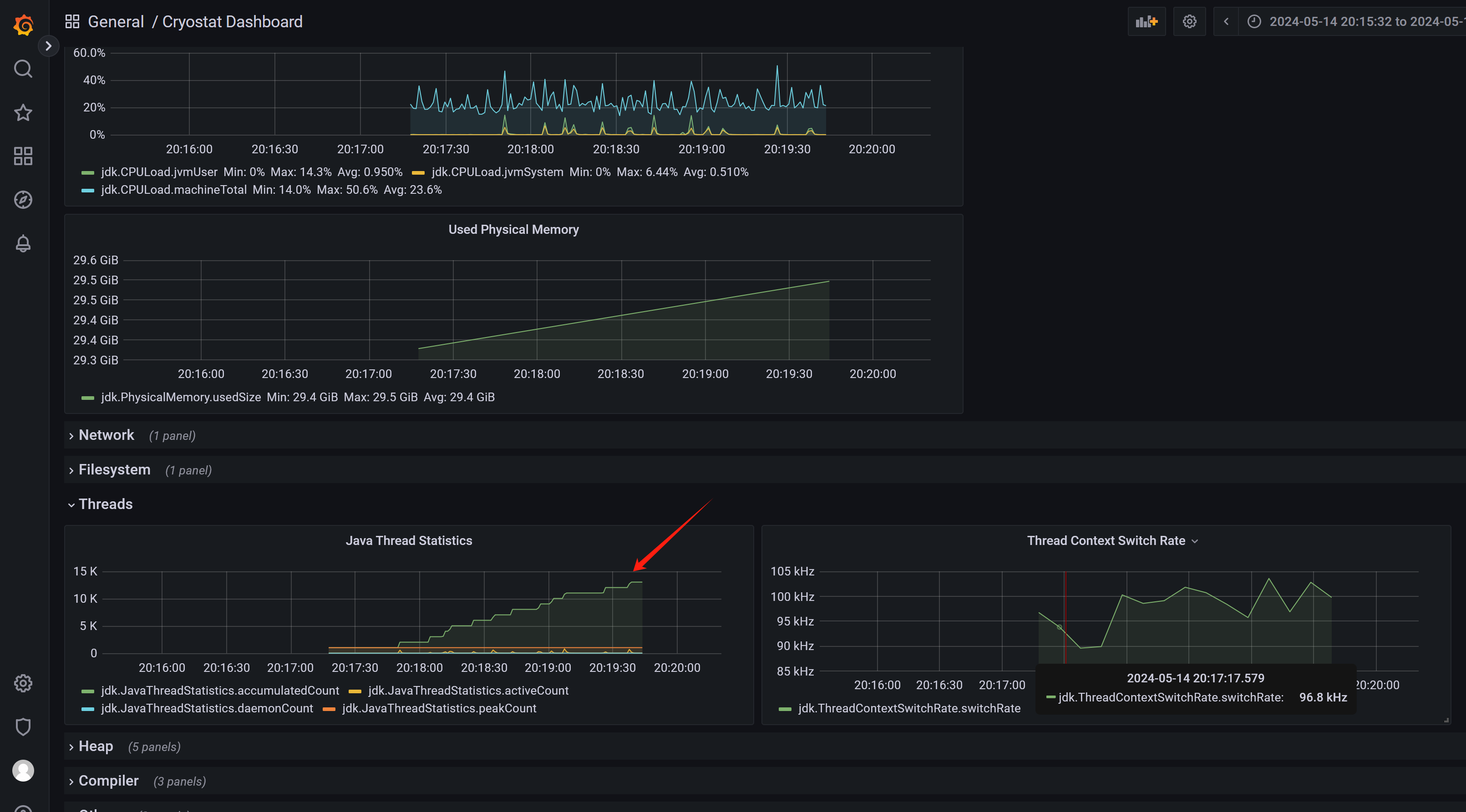Viewport: 1466px width, 812px height.
Task: Expand the Network row
Action: (107, 435)
